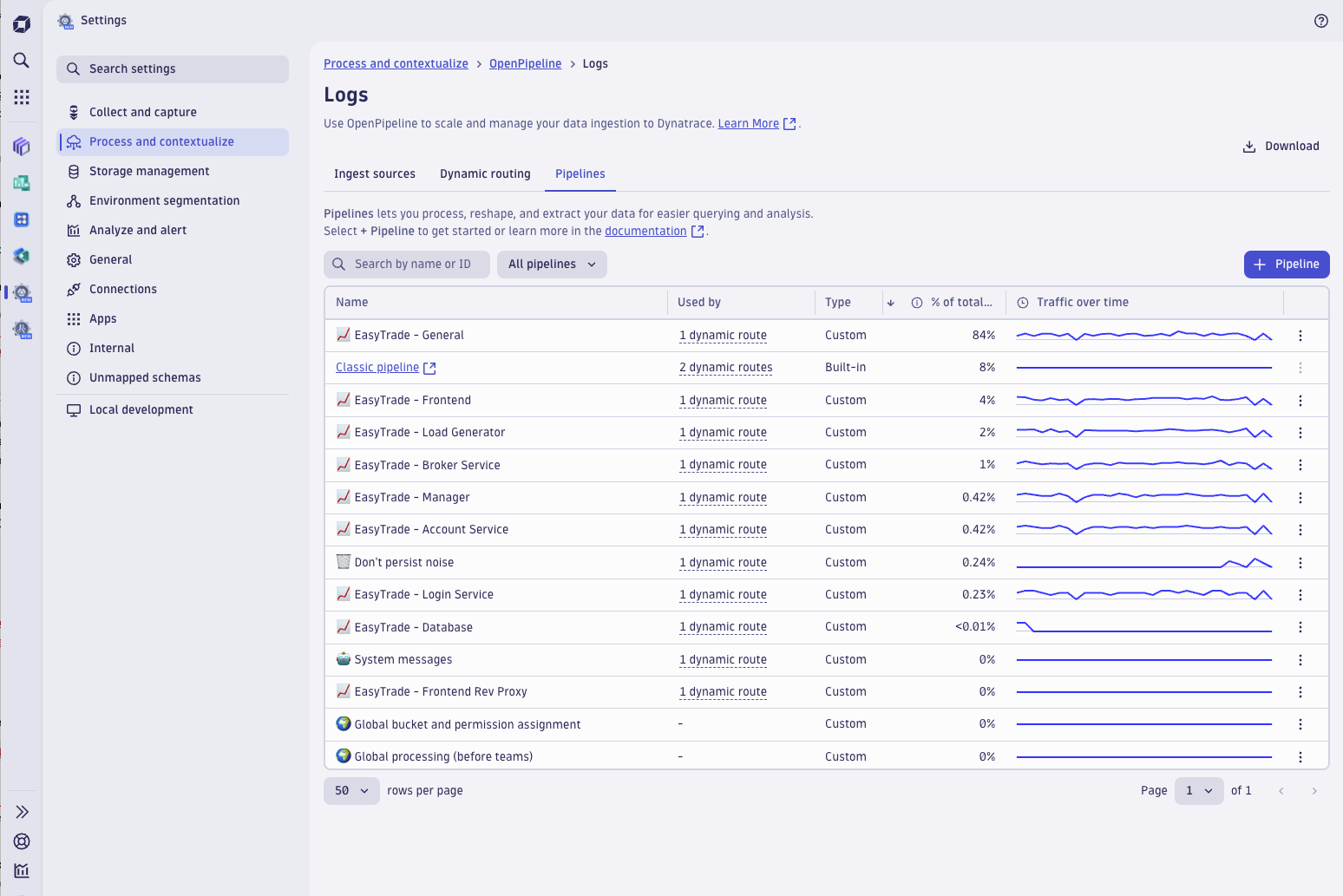
Task: Open row actions menu for EasyTrade - Frontend
Action: (1300, 401)
